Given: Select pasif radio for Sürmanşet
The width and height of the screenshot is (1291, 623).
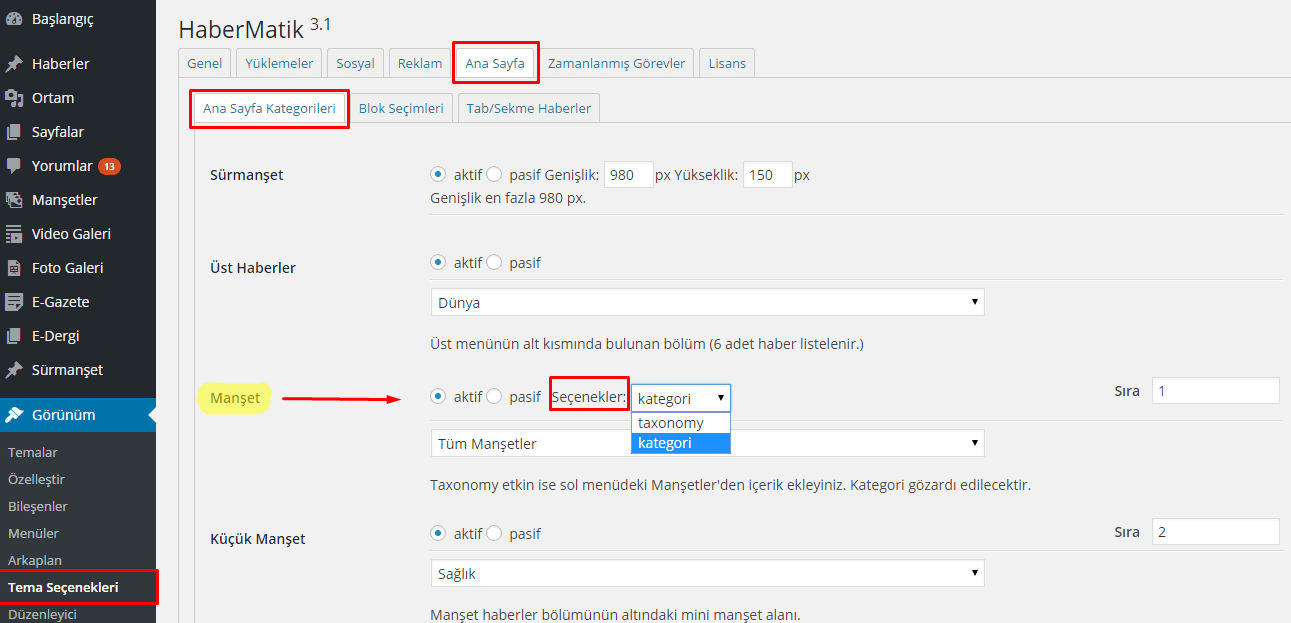Looking at the screenshot, I should click(494, 174).
